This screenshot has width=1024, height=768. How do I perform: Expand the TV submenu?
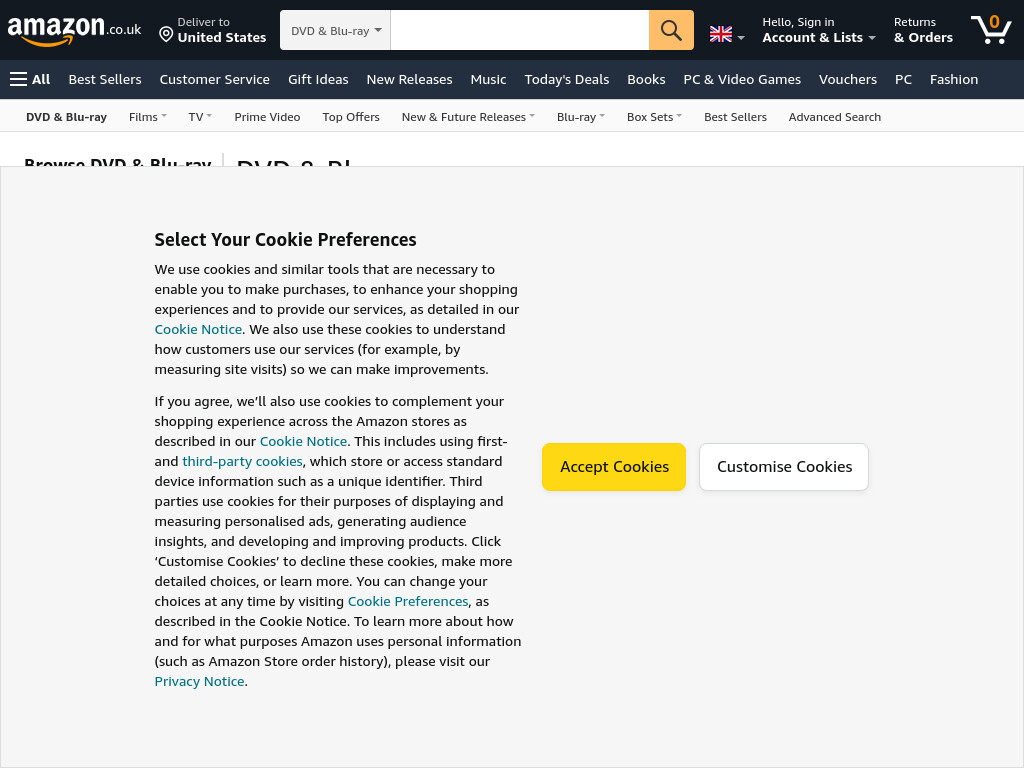[200, 117]
